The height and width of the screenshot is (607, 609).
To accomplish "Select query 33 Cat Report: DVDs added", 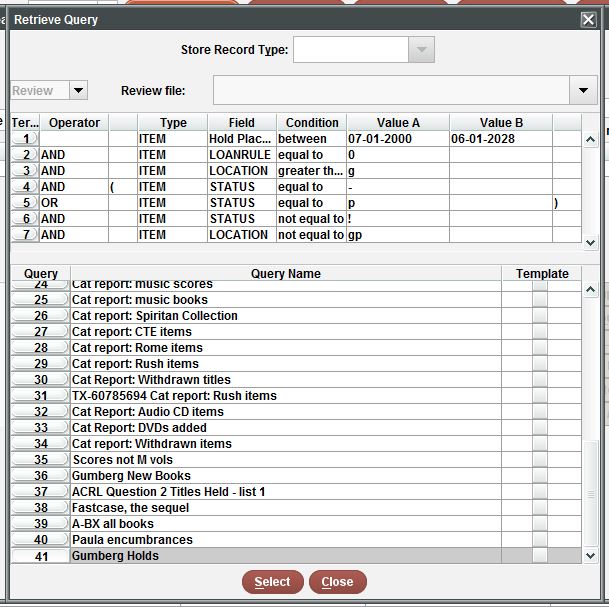I will (x=286, y=428).
